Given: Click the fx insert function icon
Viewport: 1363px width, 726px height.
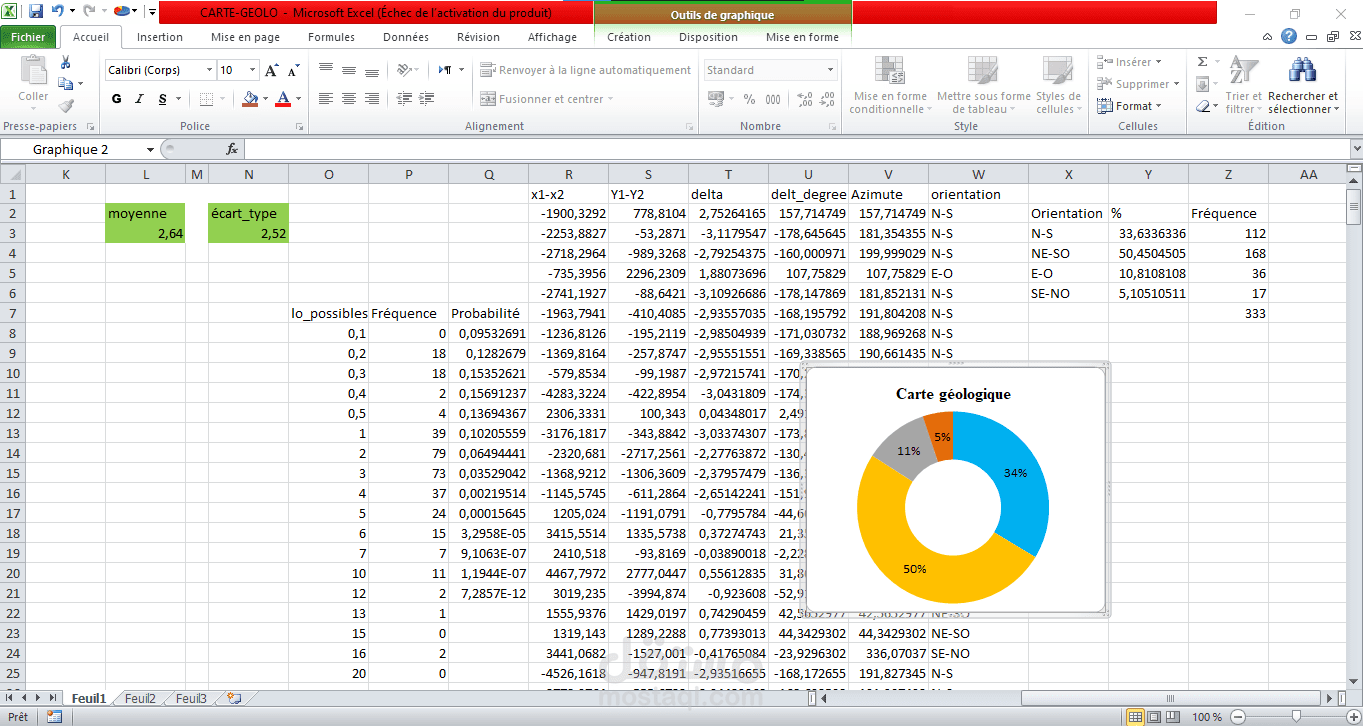Looking at the screenshot, I should [x=232, y=149].
